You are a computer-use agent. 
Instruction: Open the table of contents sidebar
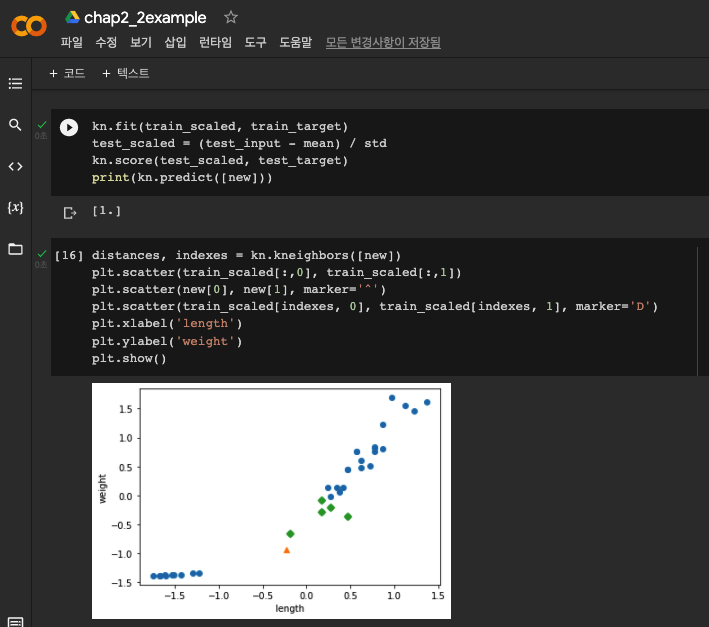pos(15,83)
